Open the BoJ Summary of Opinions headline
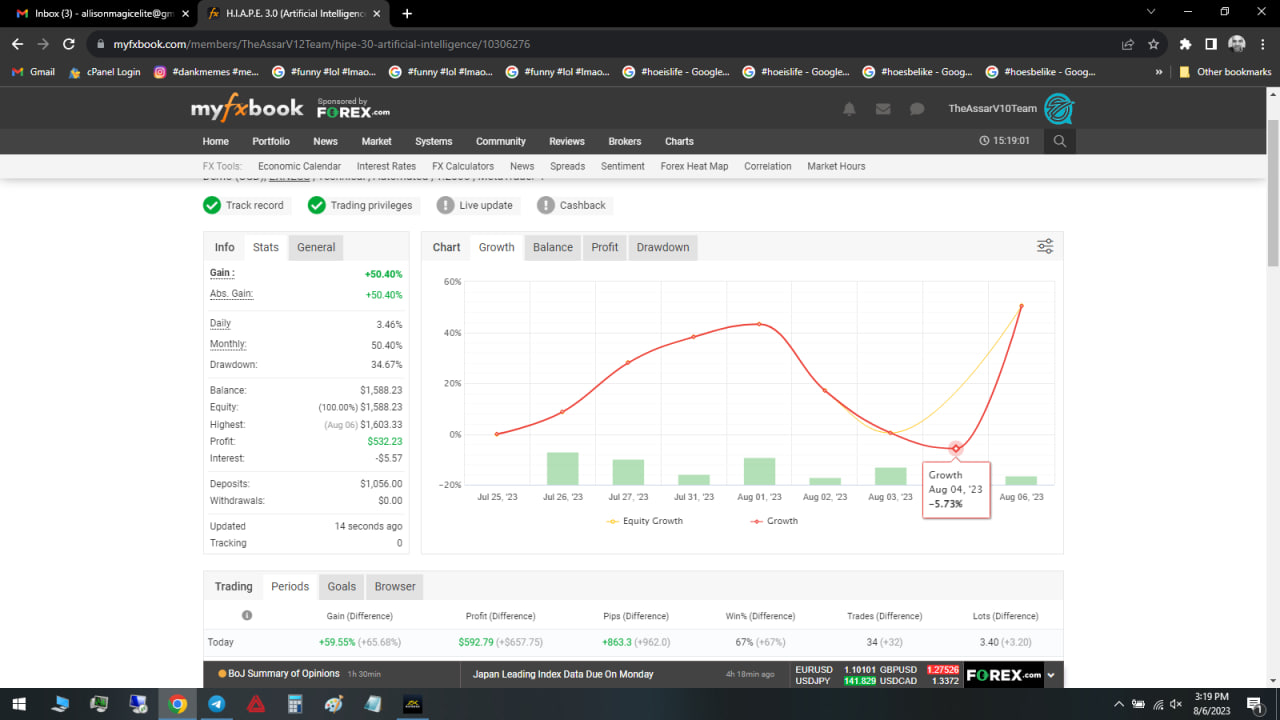Image resolution: width=1280 pixels, height=720 pixels. 285,674
